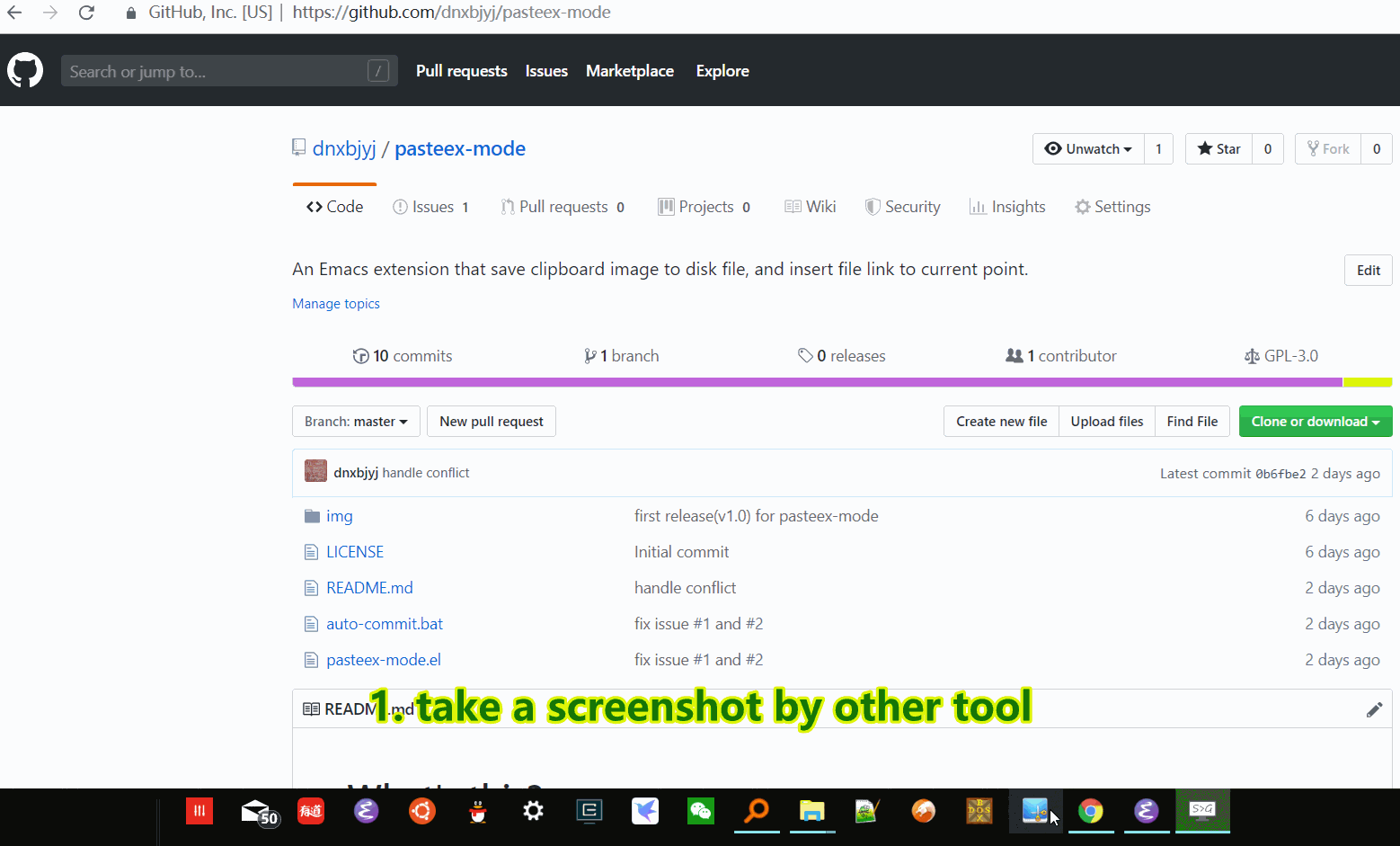Click the padlock site security icon
1400x846 pixels.
click(131, 13)
